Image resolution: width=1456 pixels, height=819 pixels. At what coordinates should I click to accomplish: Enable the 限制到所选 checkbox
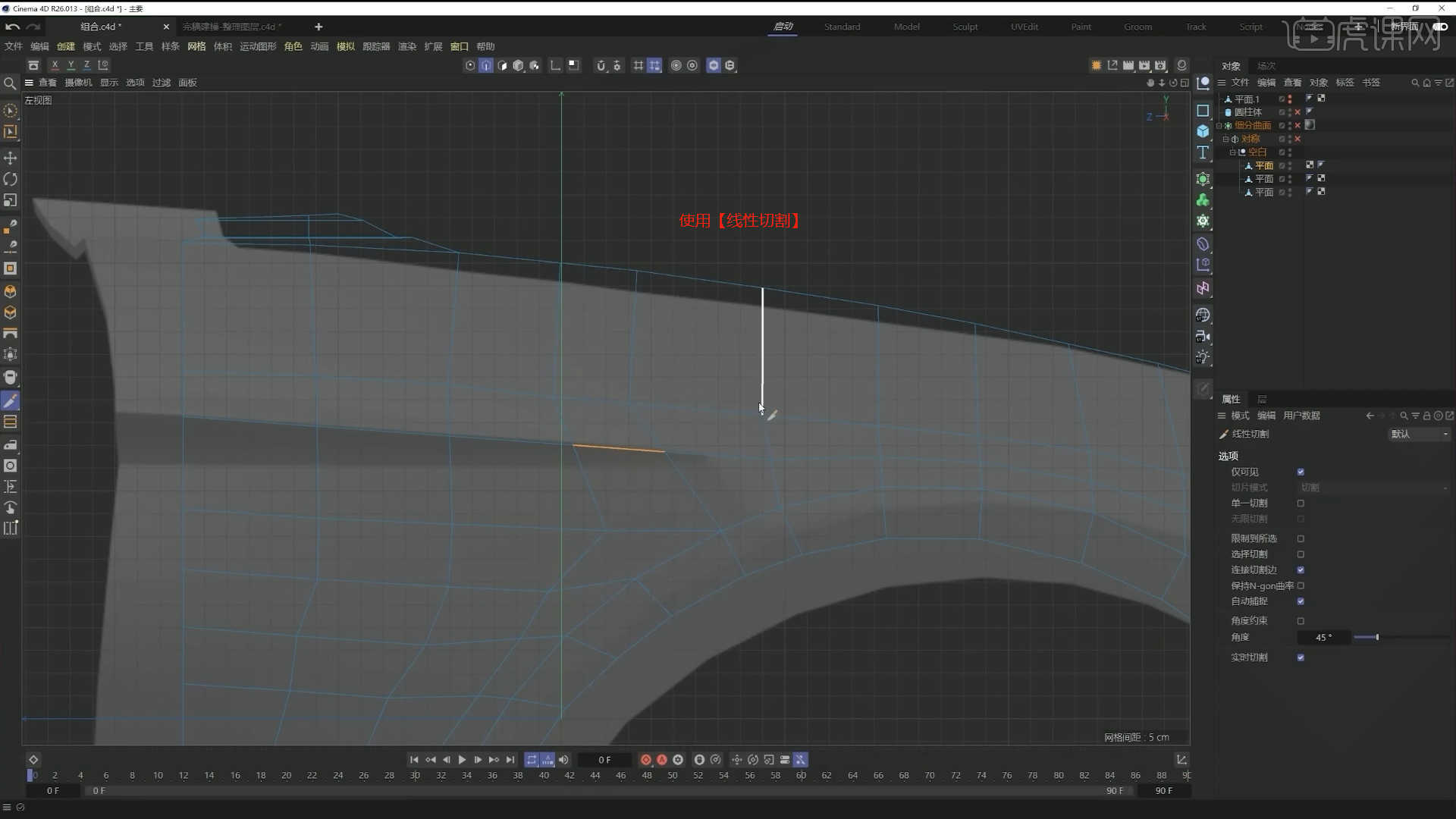click(1301, 538)
